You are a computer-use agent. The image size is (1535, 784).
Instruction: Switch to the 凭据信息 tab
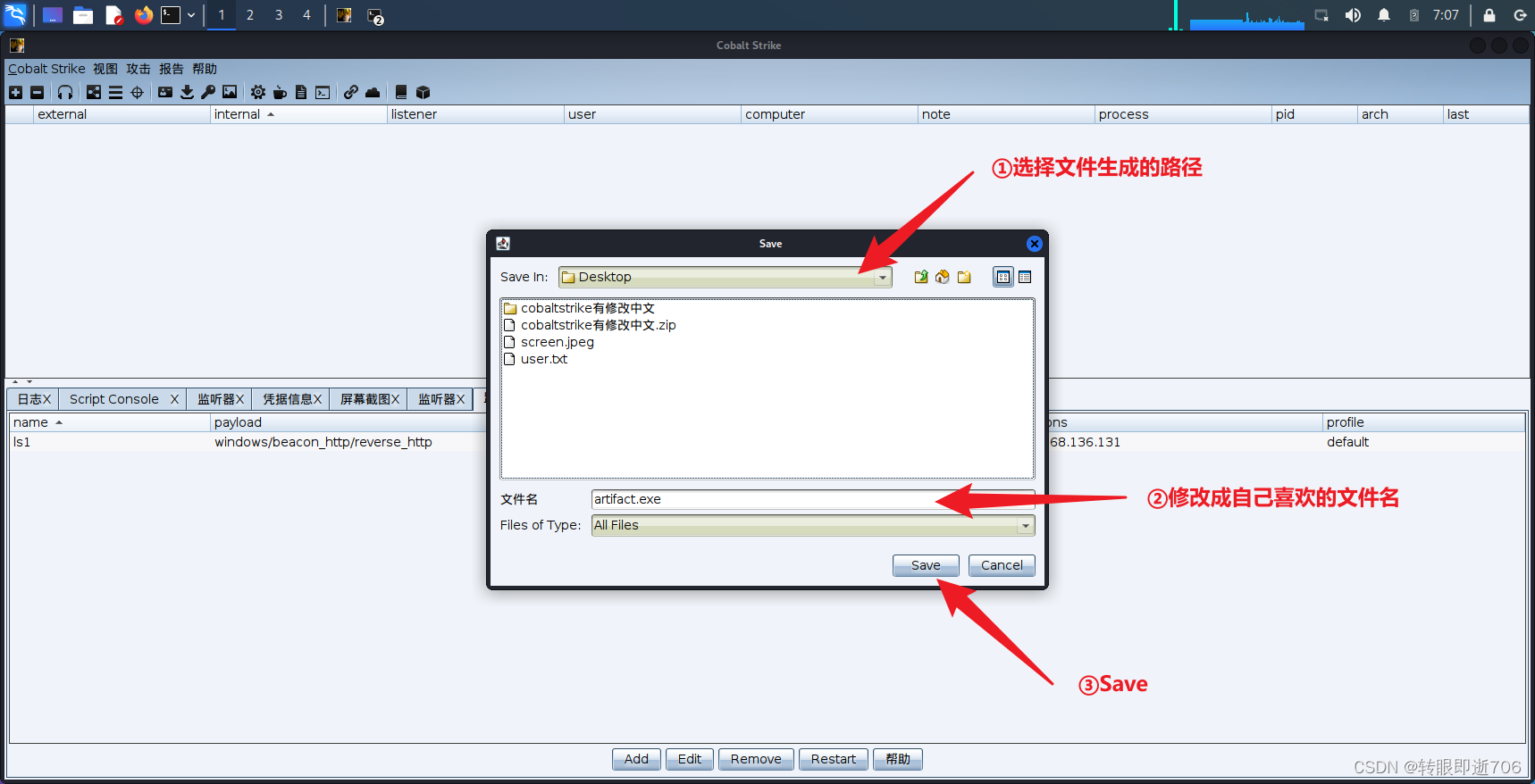(x=291, y=399)
